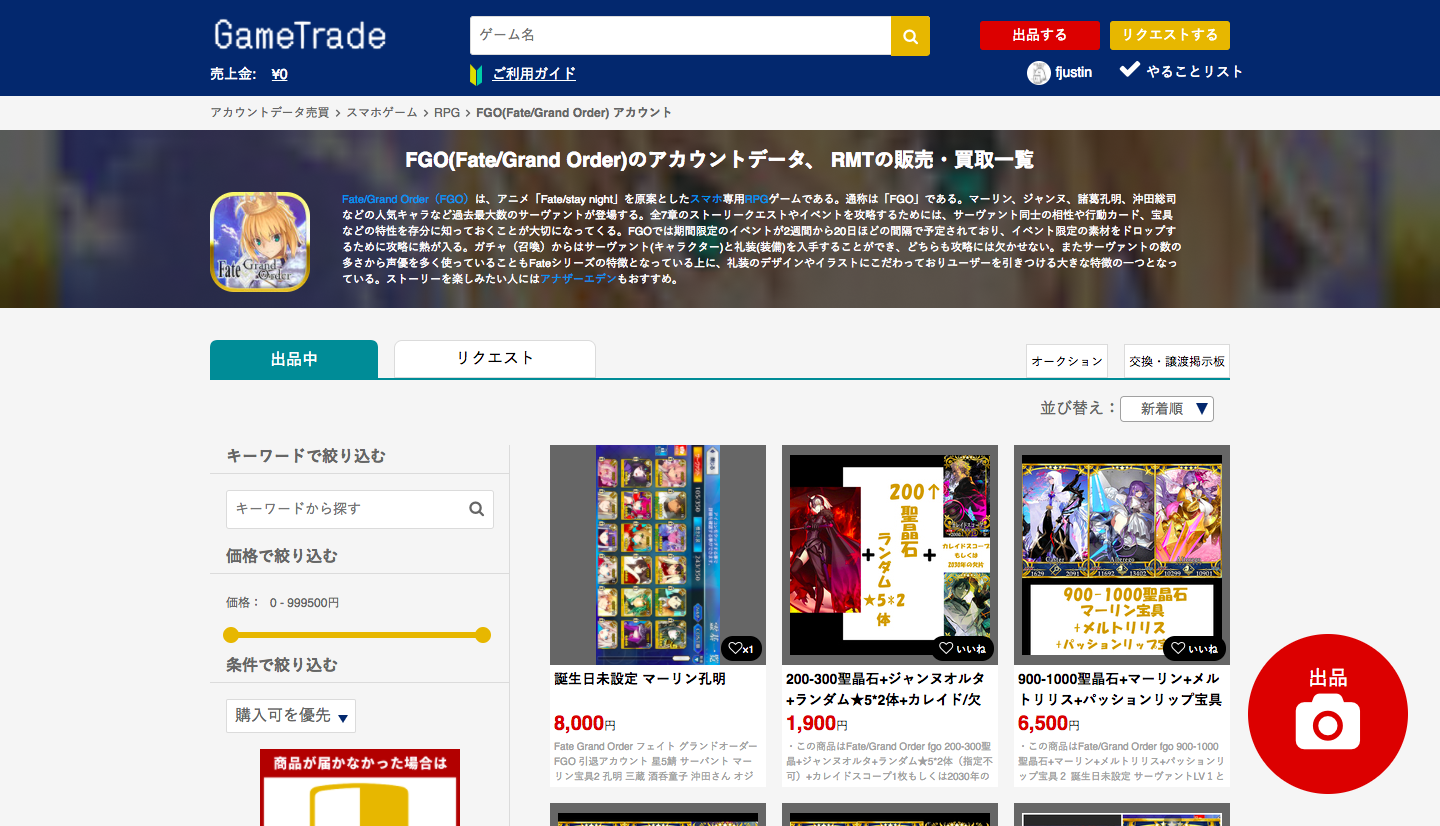Click the FGO(Fate/Grand Order) アカウント breadcrumb
Viewport: 1440px width, 826px height.
(574, 113)
